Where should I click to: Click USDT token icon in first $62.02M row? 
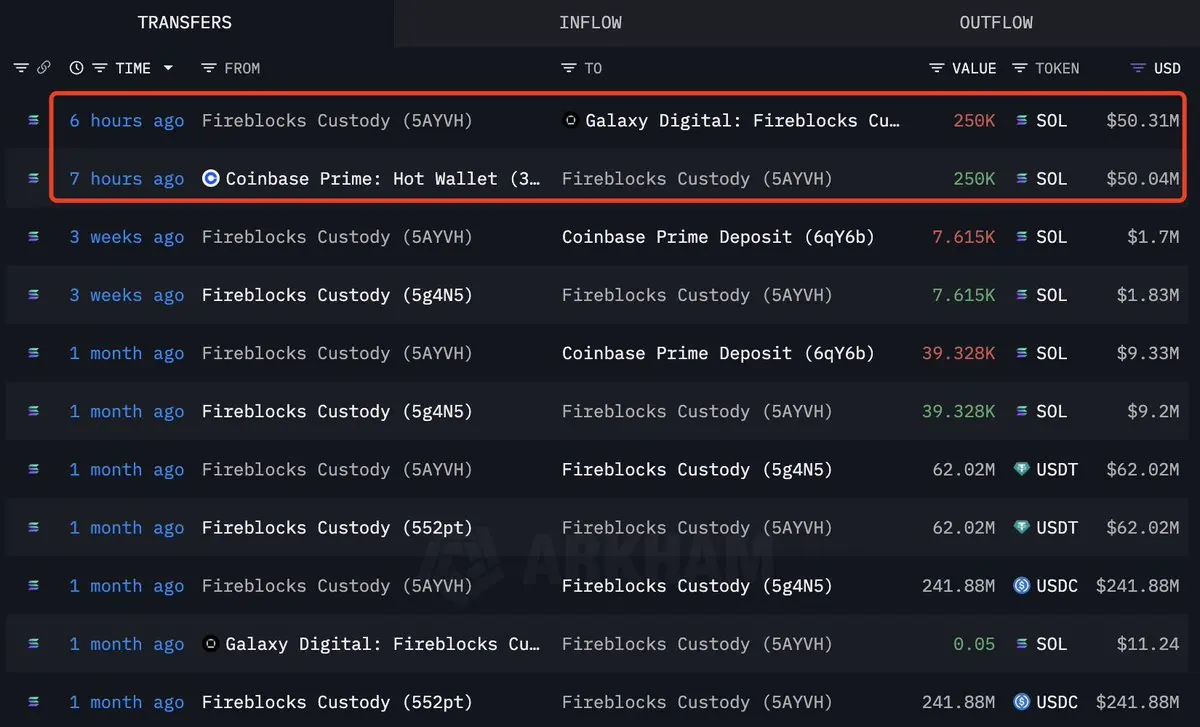(1021, 469)
